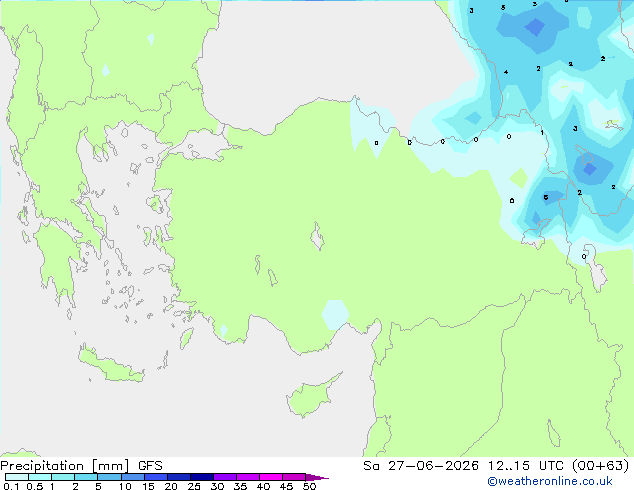
Task: Click the 0.1–0.5 mm palest legend swatch
Action: 17,477
